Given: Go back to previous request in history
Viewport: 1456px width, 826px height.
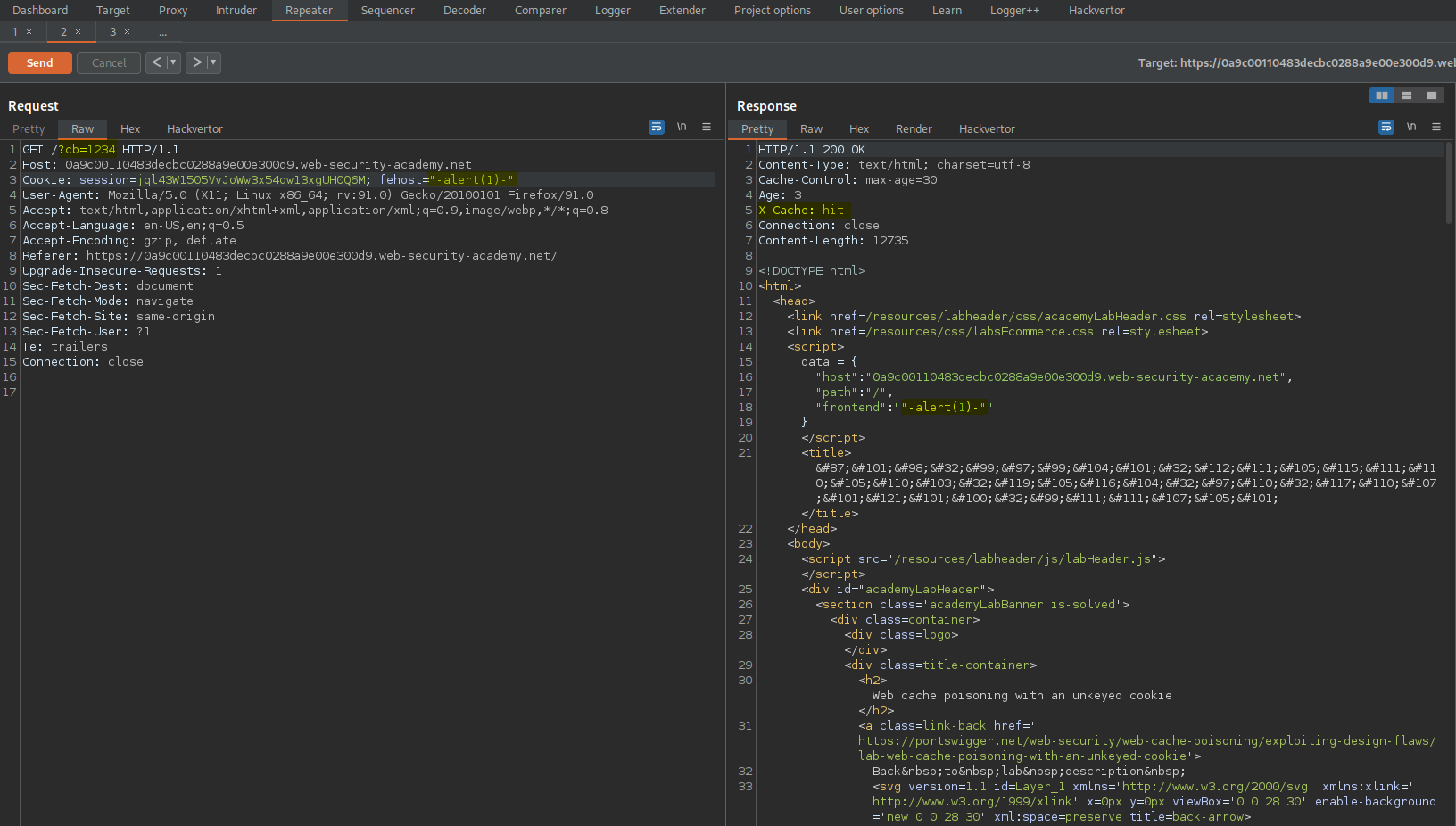Looking at the screenshot, I should click(156, 62).
